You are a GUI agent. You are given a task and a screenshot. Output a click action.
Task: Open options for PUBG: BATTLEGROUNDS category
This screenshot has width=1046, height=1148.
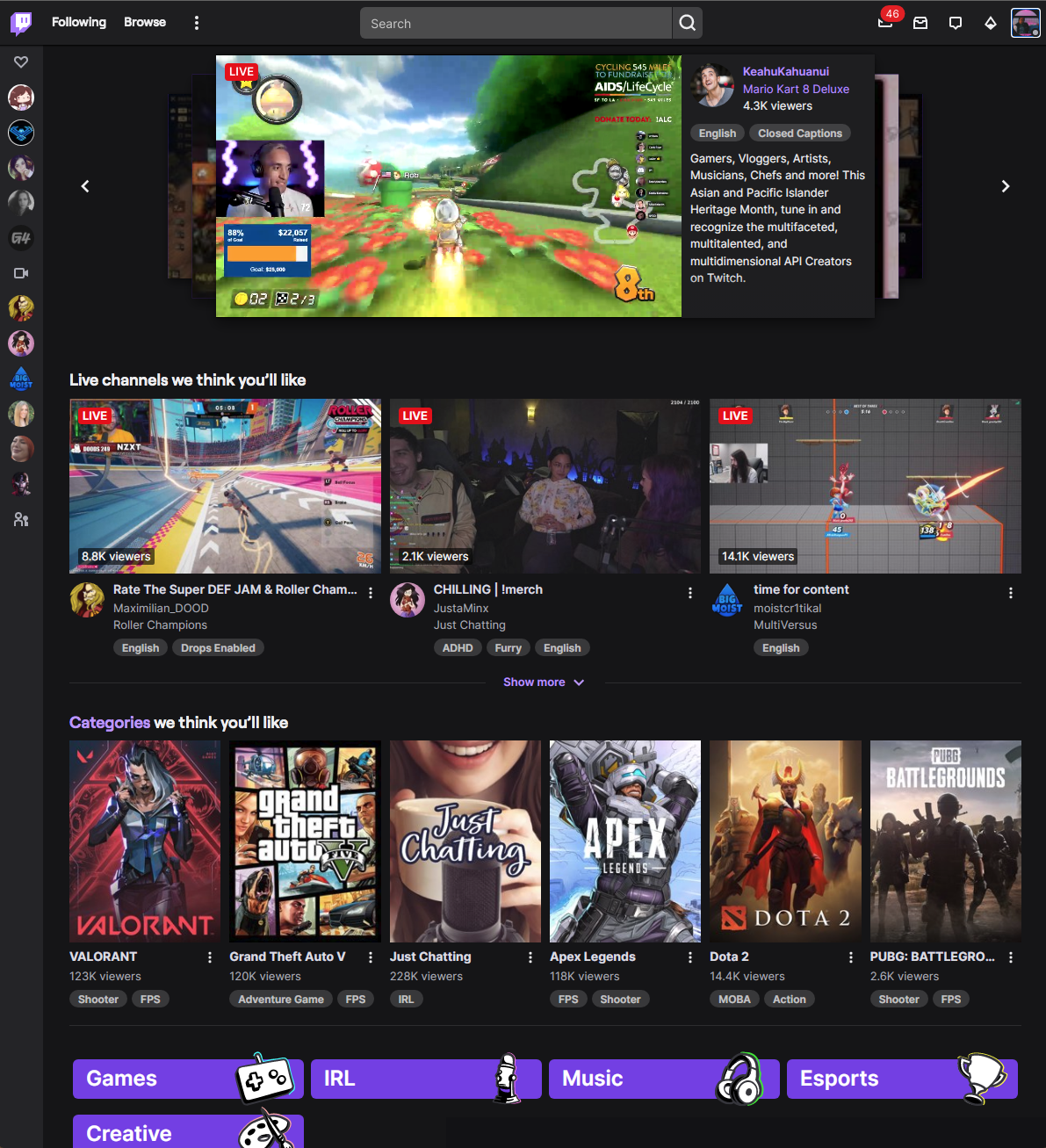tap(1011, 957)
